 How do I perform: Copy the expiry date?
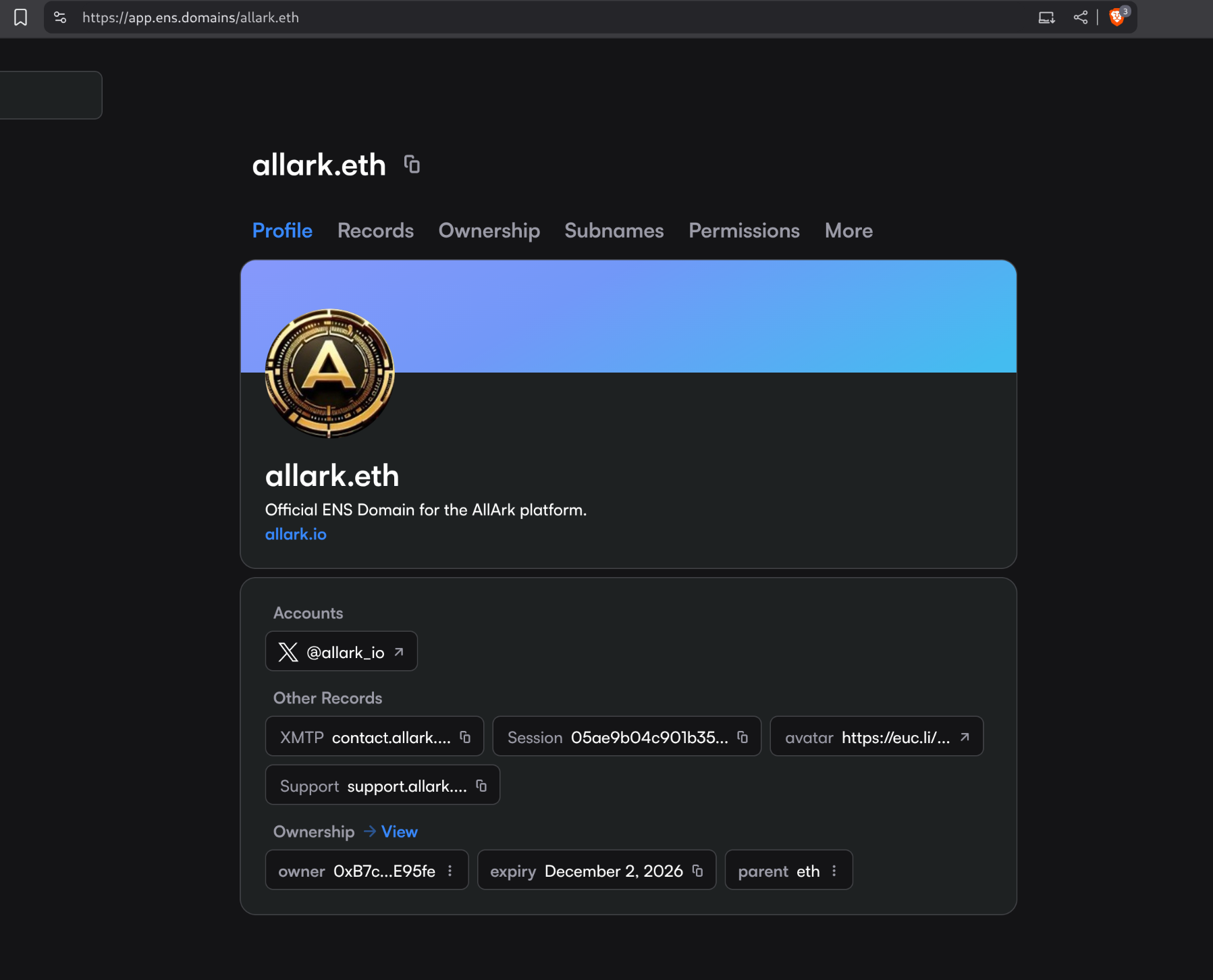[698, 871]
